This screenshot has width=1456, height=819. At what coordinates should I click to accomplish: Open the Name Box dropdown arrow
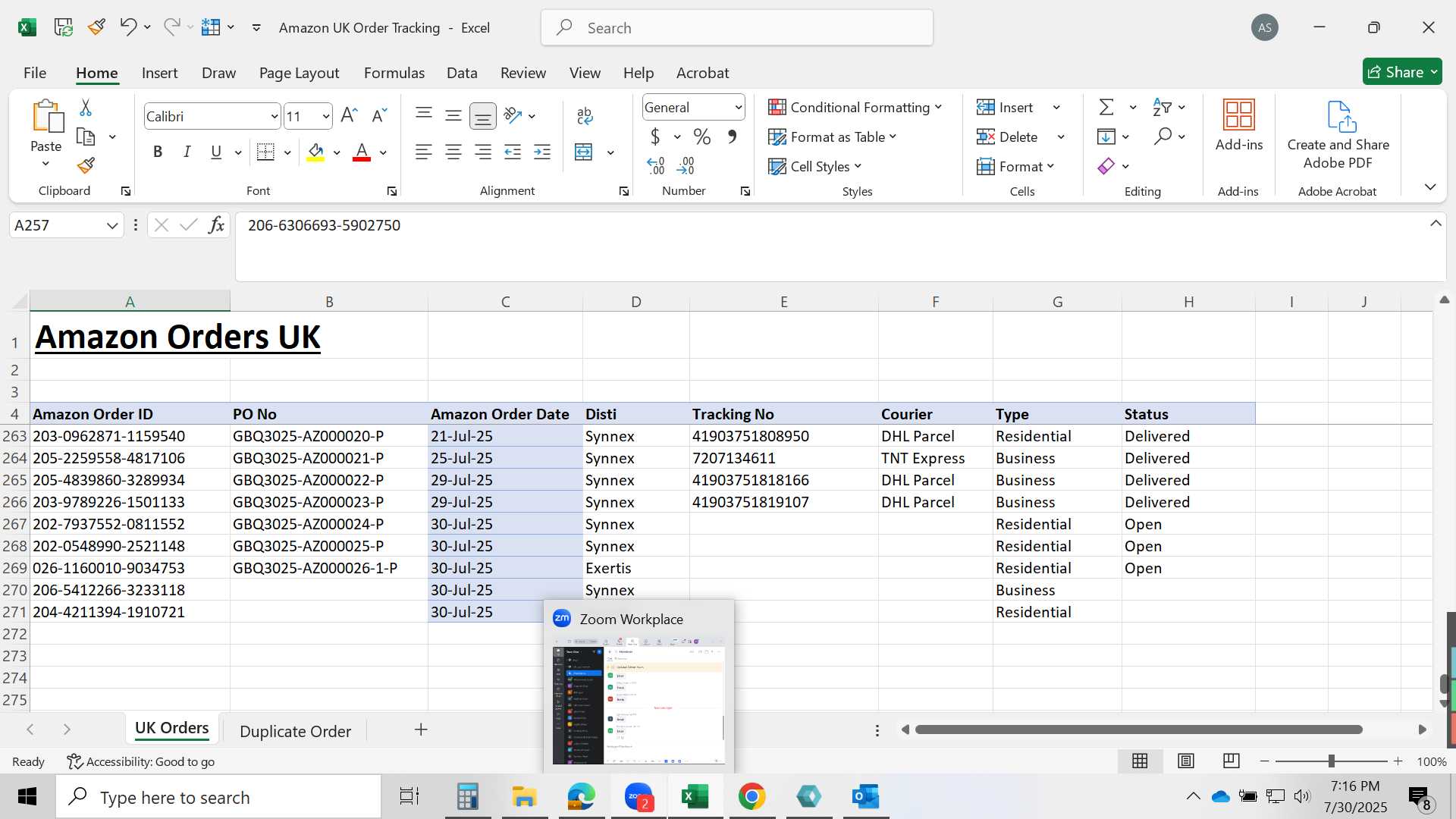click(x=112, y=225)
